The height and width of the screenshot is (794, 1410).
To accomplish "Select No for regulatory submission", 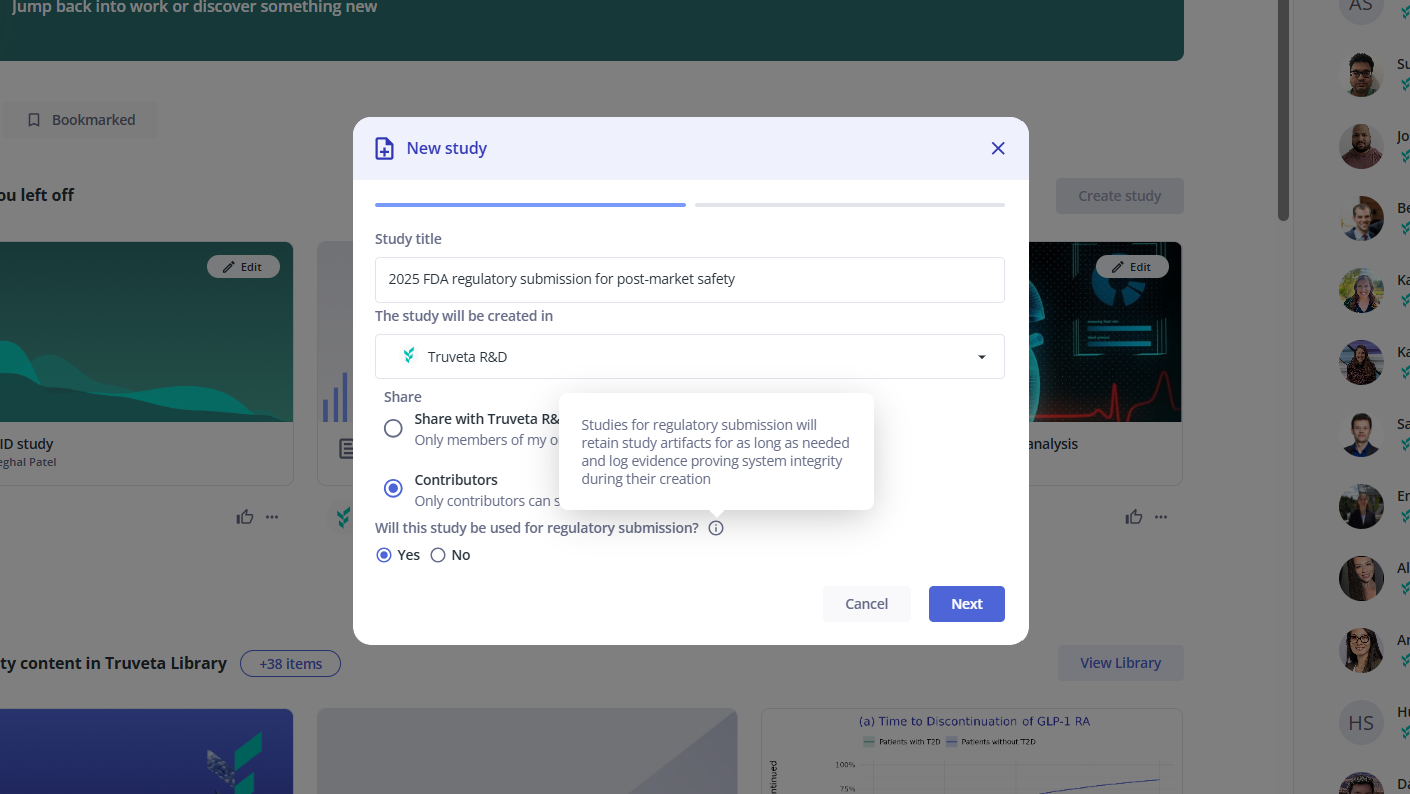I will pos(438,554).
